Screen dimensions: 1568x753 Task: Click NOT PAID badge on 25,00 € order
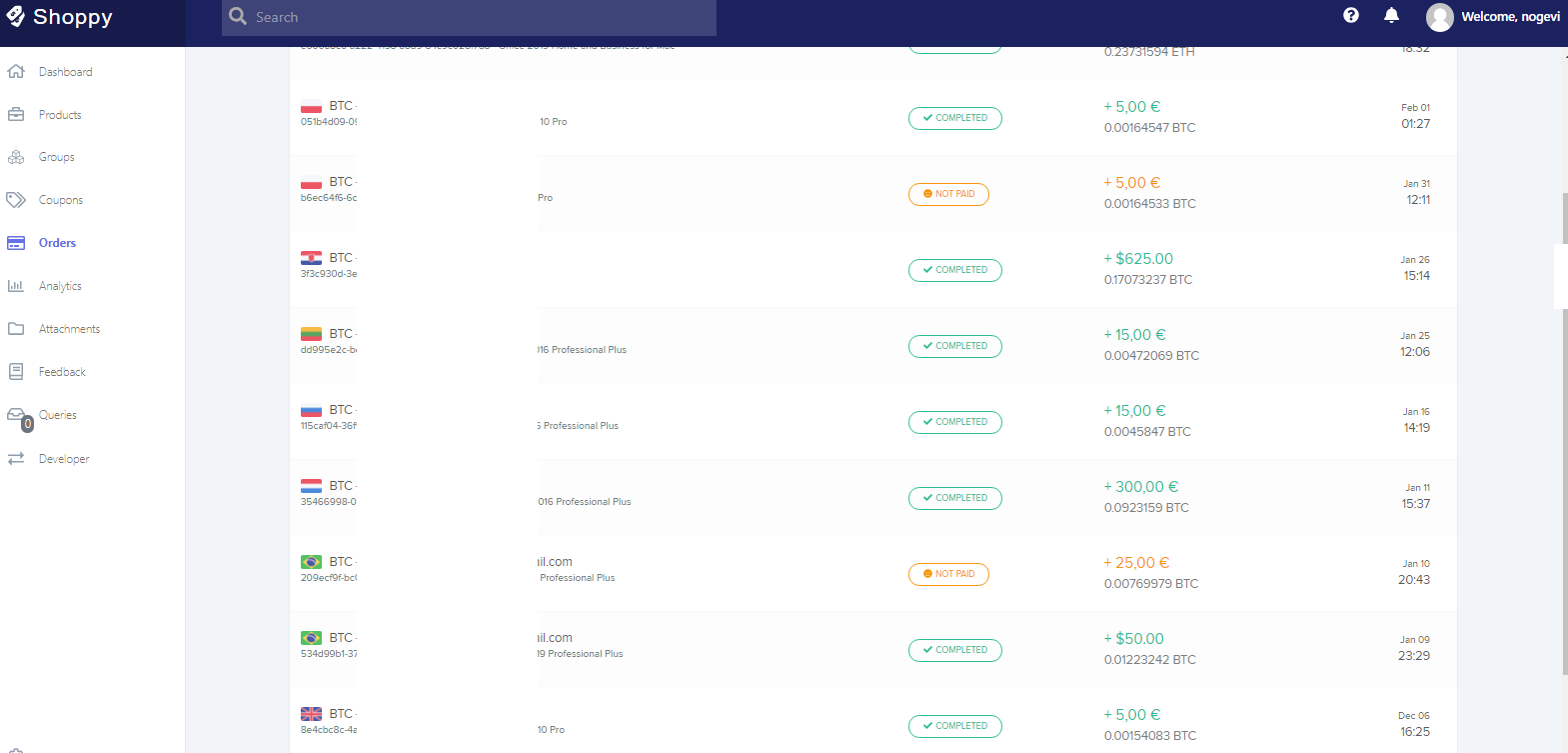pyautogui.click(x=948, y=574)
